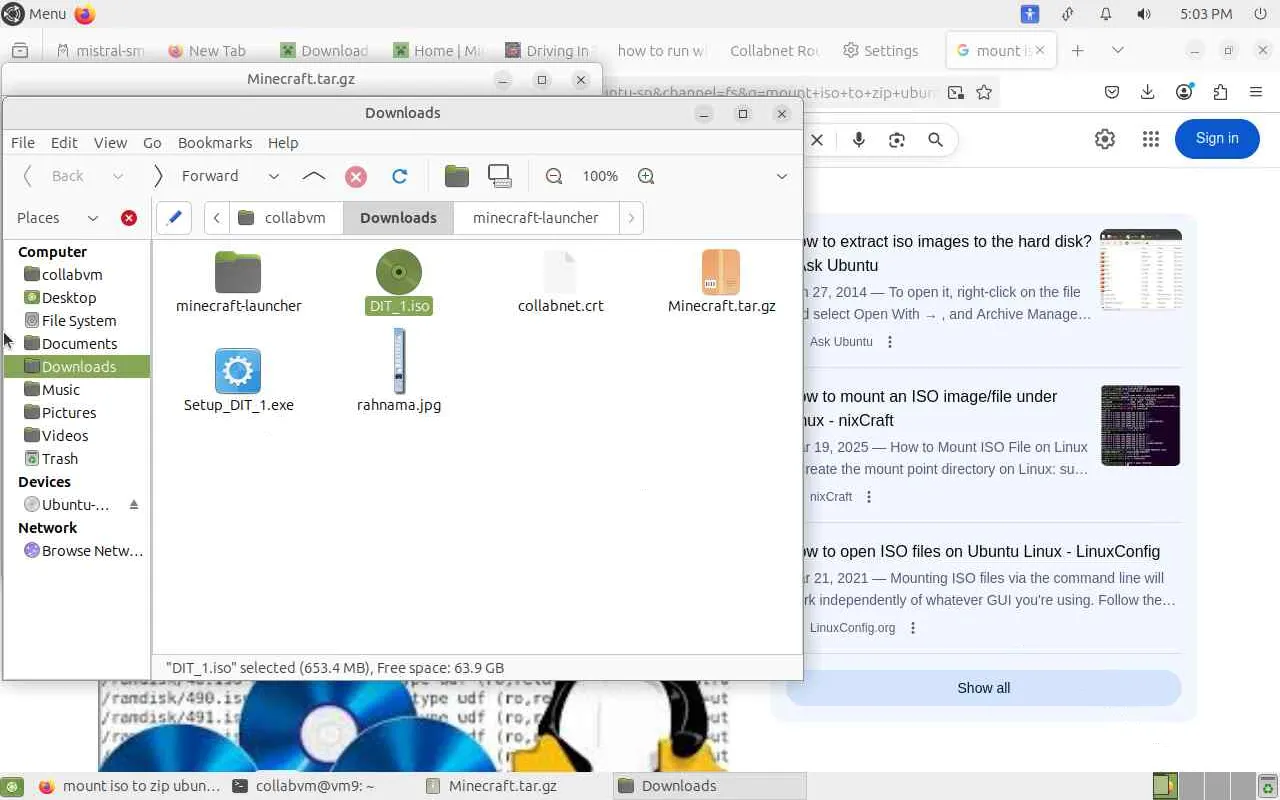Reload the current folder view
1280x800 pixels.
[399, 176]
